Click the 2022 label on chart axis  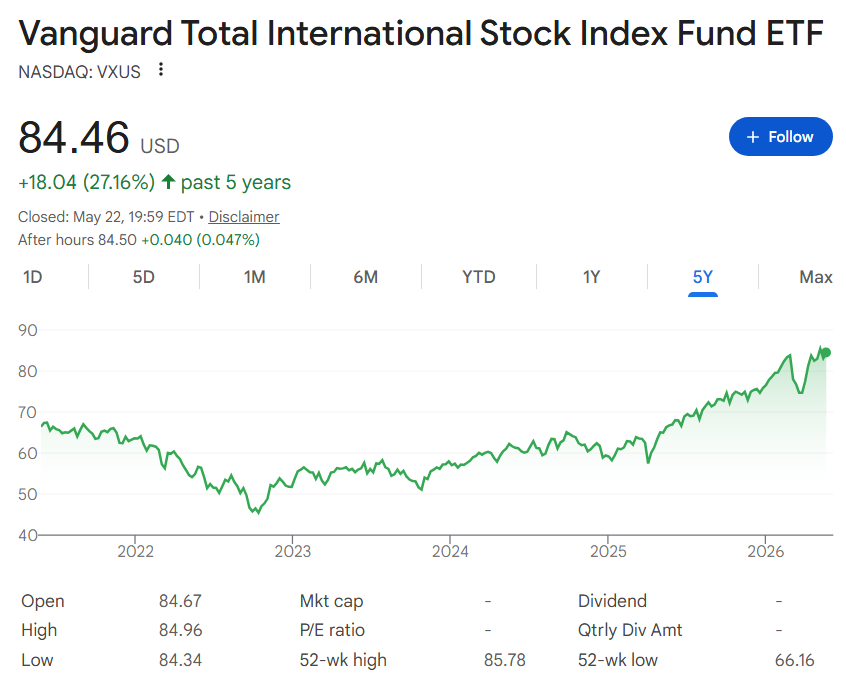[135, 551]
